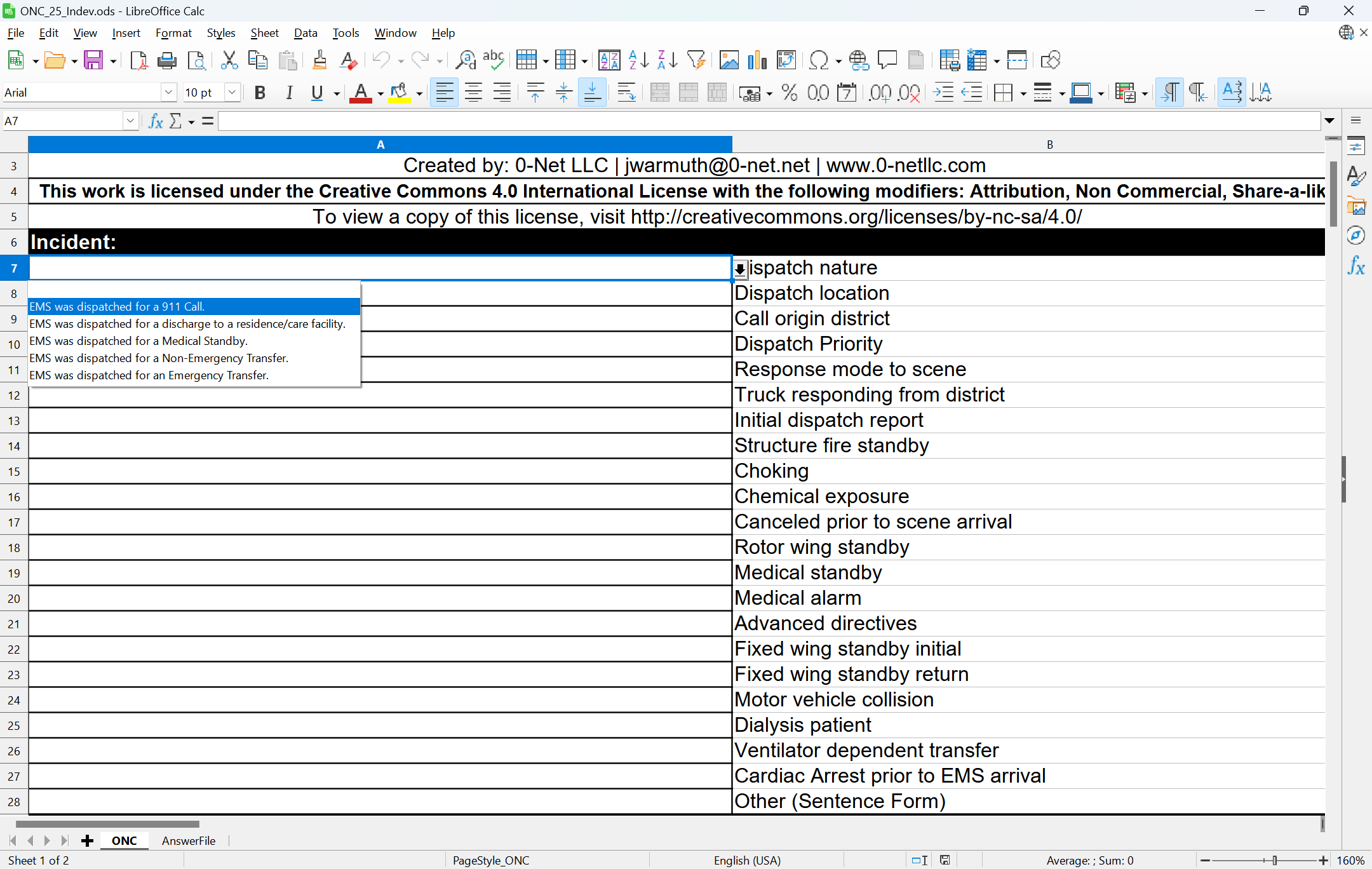Click the Insert Chart icon

(x=757, y=60)
